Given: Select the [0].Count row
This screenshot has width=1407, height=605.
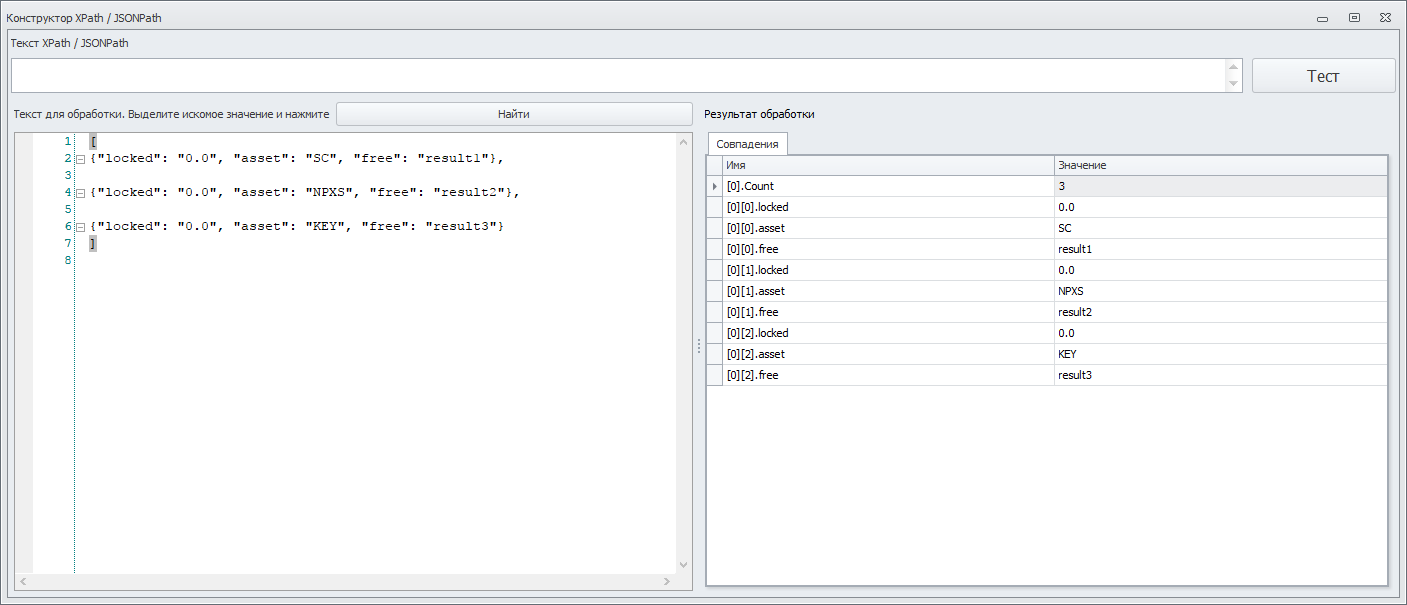Looking at the screenshot, I should 888,186.
